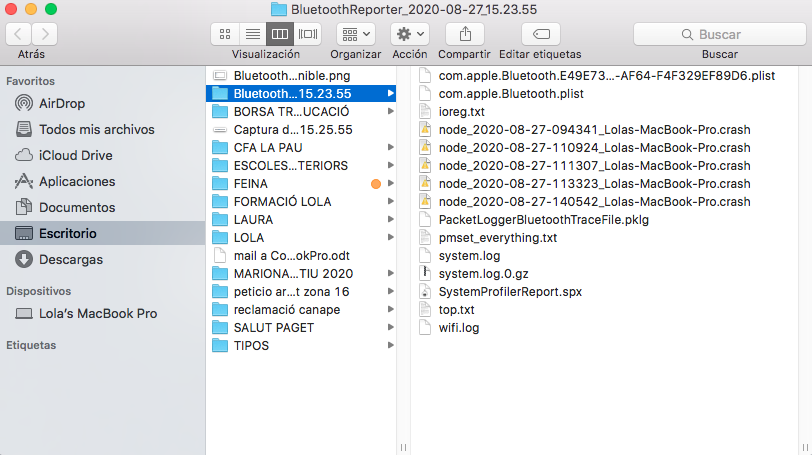Screen dimensions: 812x455
Task: Select the system.log file
Action: tap(606, 256)
